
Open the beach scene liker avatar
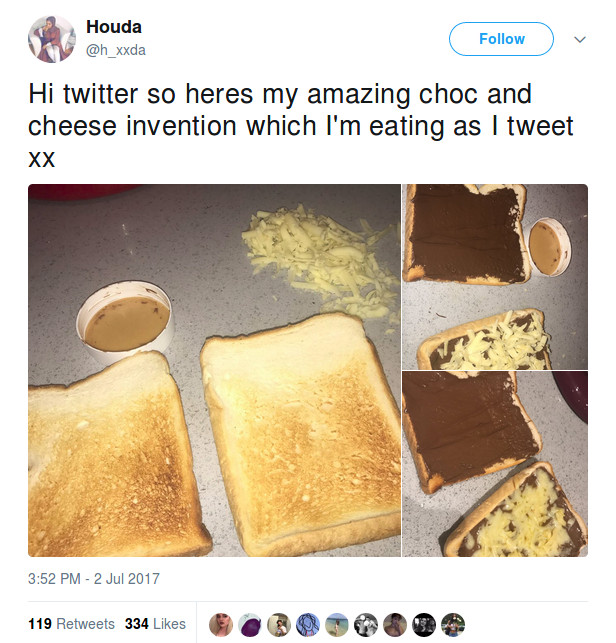click(x=337, y=625)
